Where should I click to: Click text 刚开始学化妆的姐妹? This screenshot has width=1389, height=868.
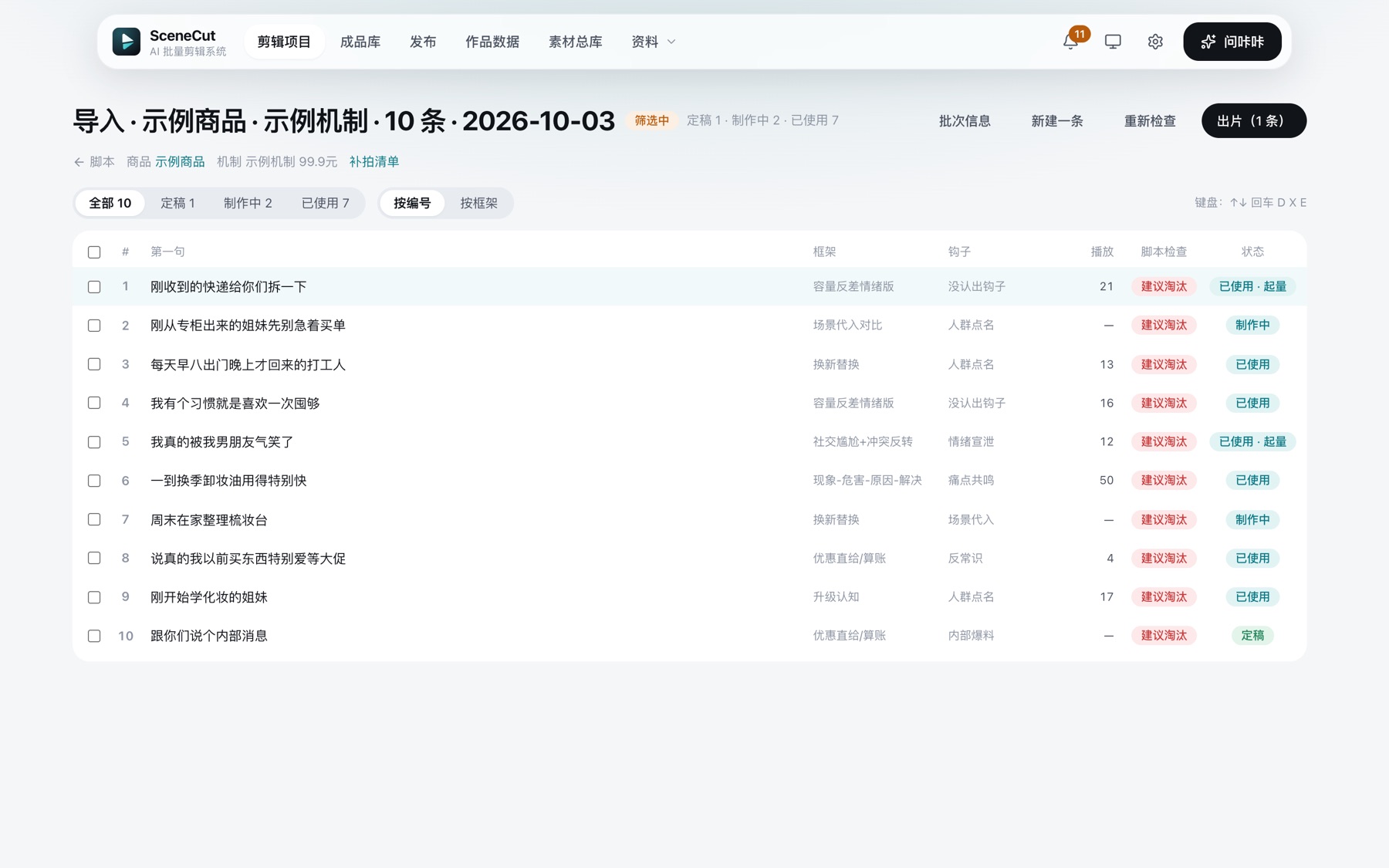pyautogui.click(x=209, y=597)
